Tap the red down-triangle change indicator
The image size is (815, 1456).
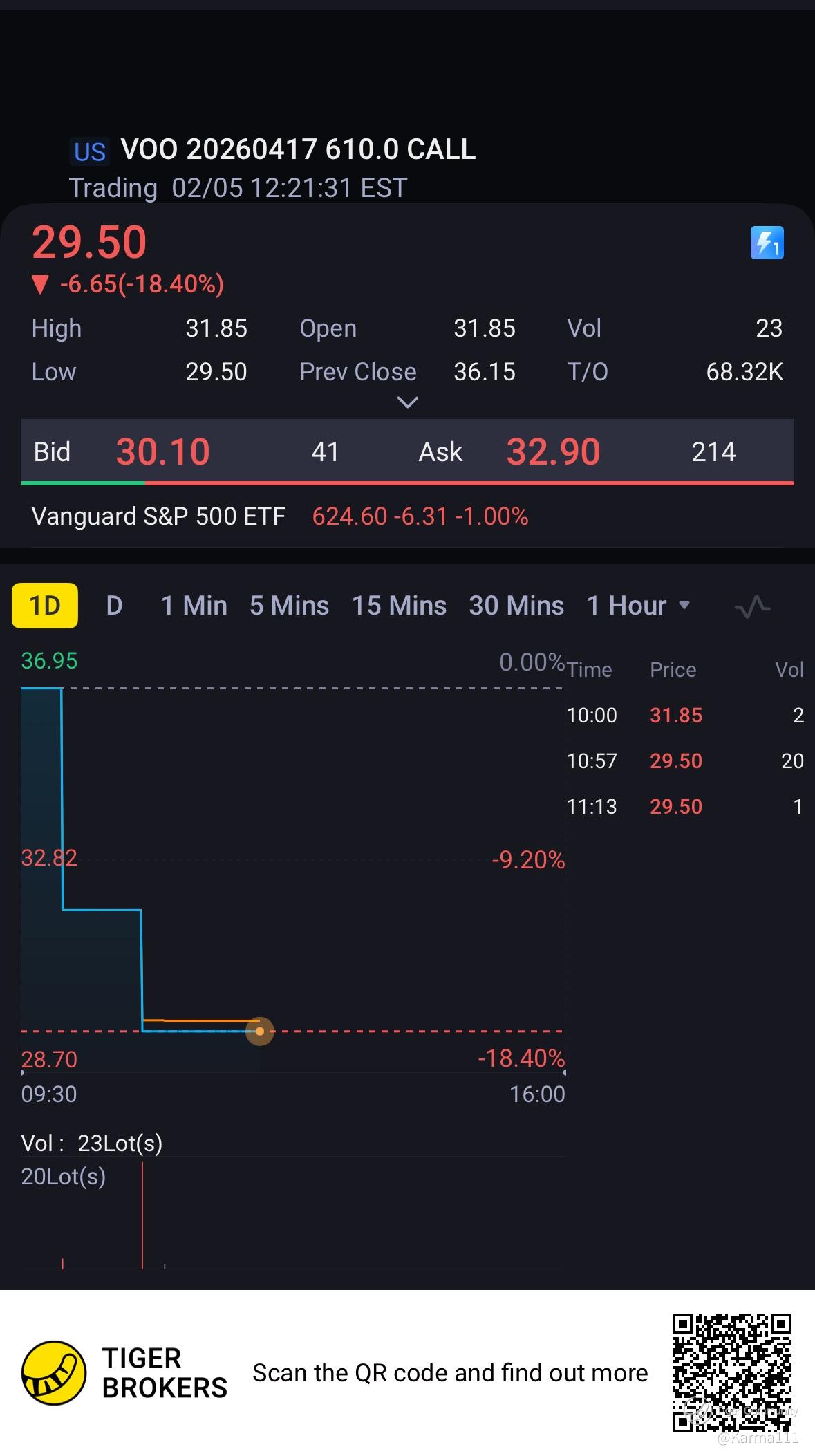[x=40, y=285]
